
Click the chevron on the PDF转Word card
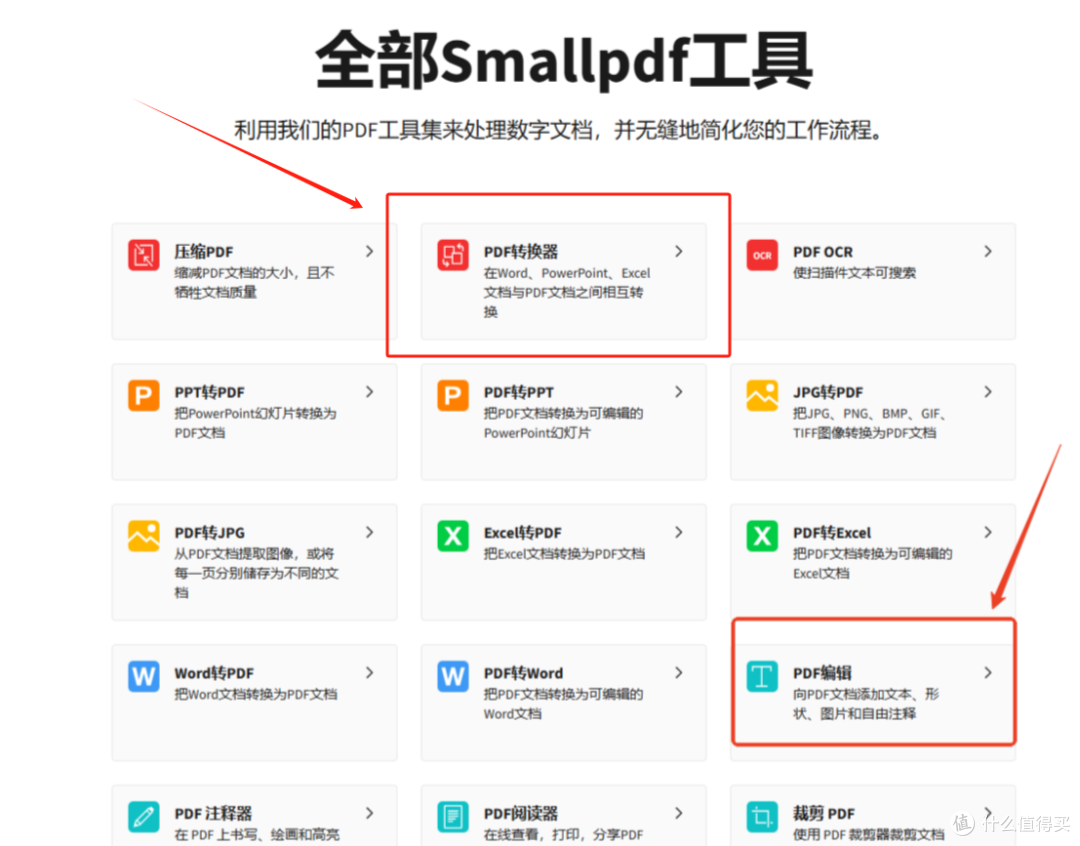pyautogui.click(x=679, y=673)
